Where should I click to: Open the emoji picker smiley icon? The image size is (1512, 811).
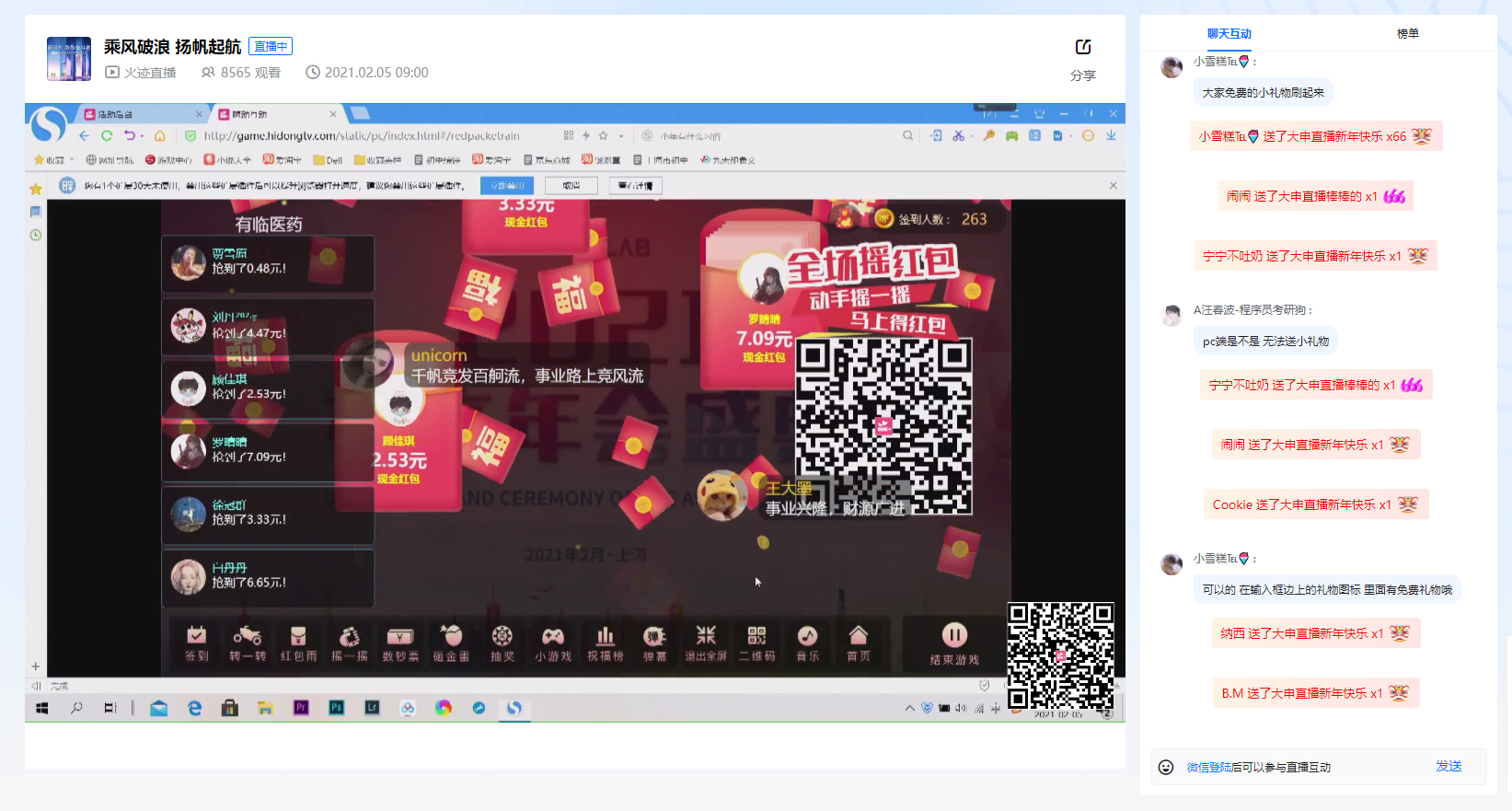(1166, 767)
